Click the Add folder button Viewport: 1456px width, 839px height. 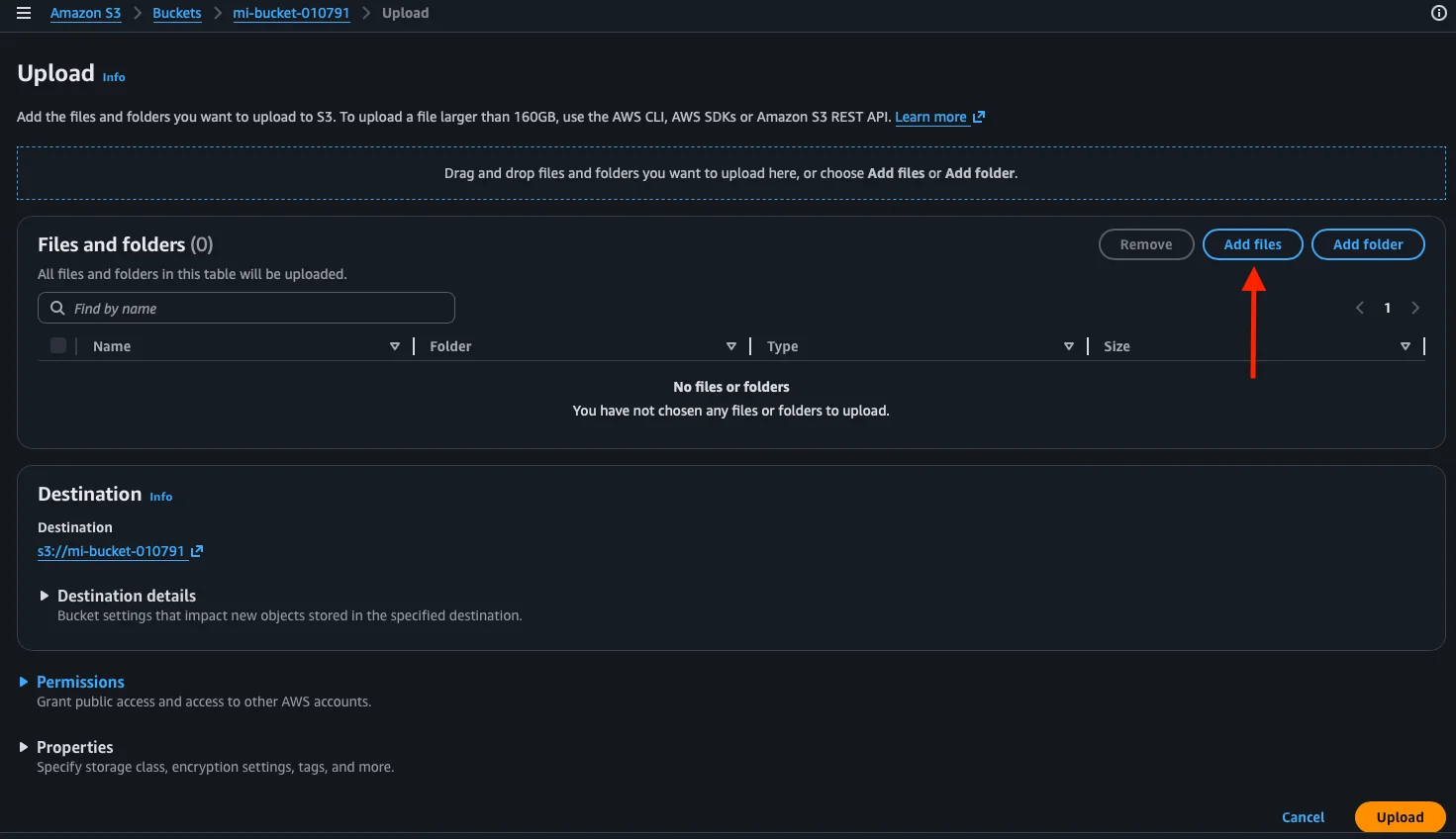1368,244
